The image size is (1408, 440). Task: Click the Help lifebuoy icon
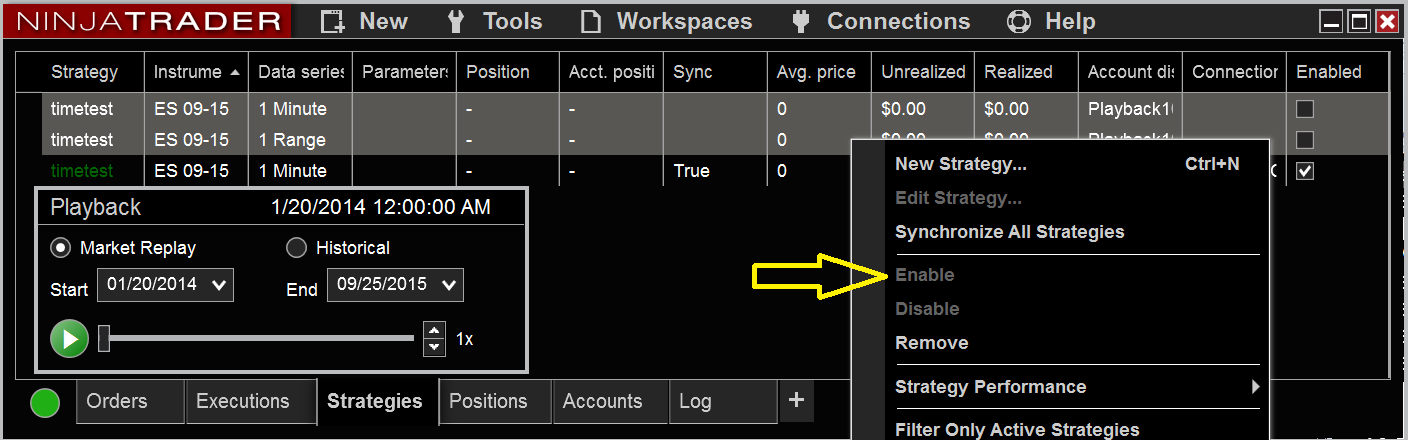[1018, 21]
